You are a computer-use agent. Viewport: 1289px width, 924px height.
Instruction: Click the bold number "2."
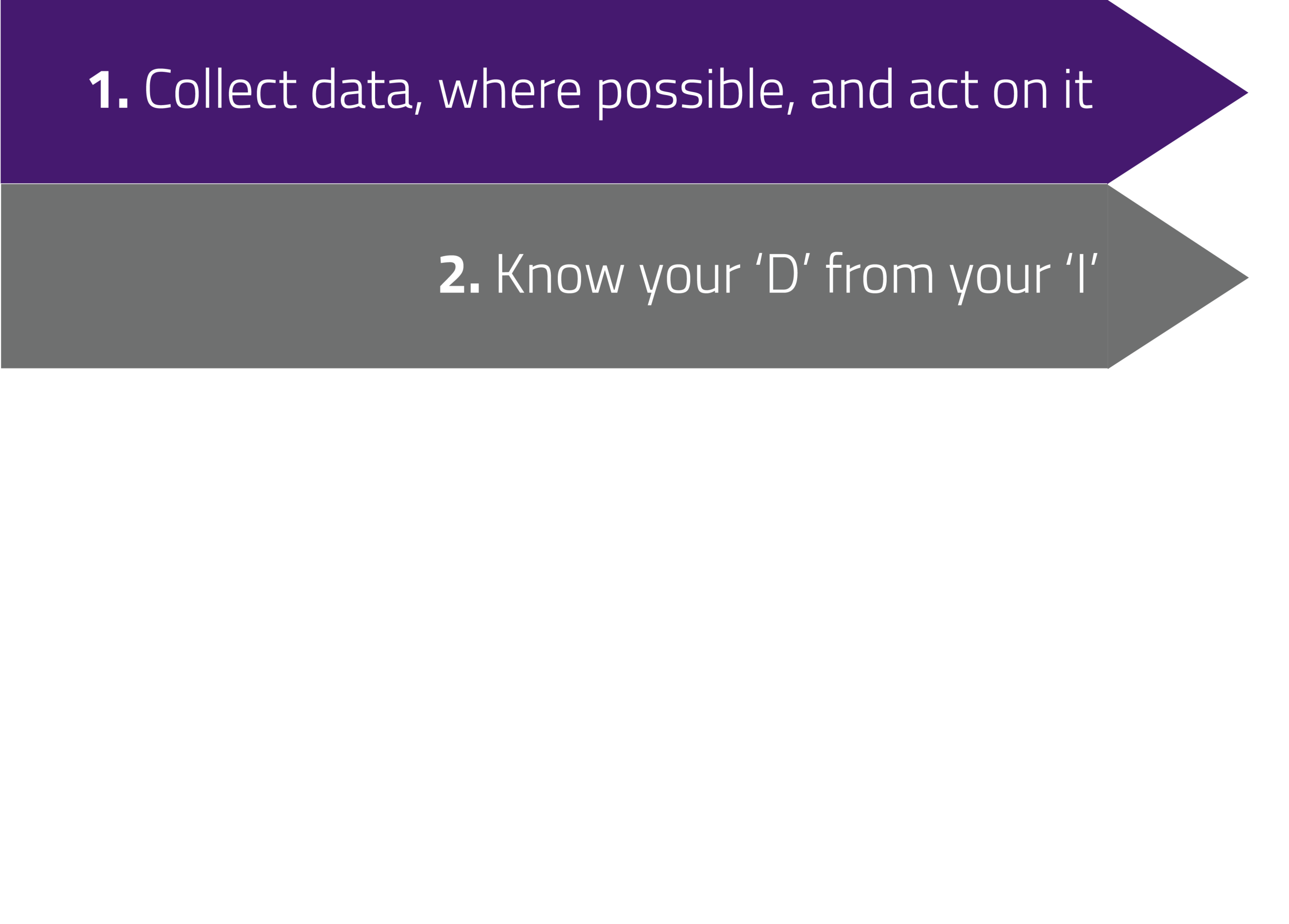coord(459,275)
